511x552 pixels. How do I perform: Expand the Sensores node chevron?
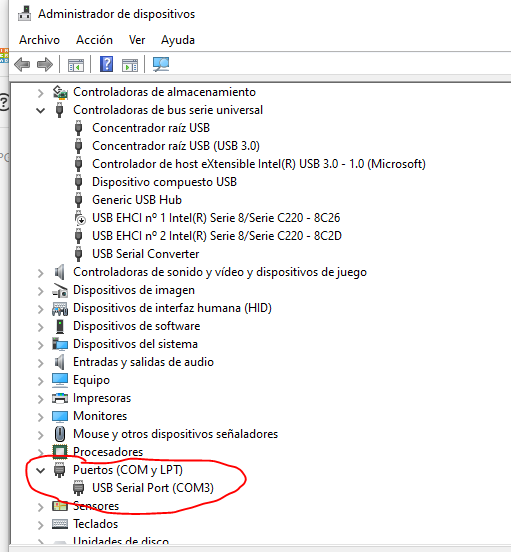click(40, 507)
